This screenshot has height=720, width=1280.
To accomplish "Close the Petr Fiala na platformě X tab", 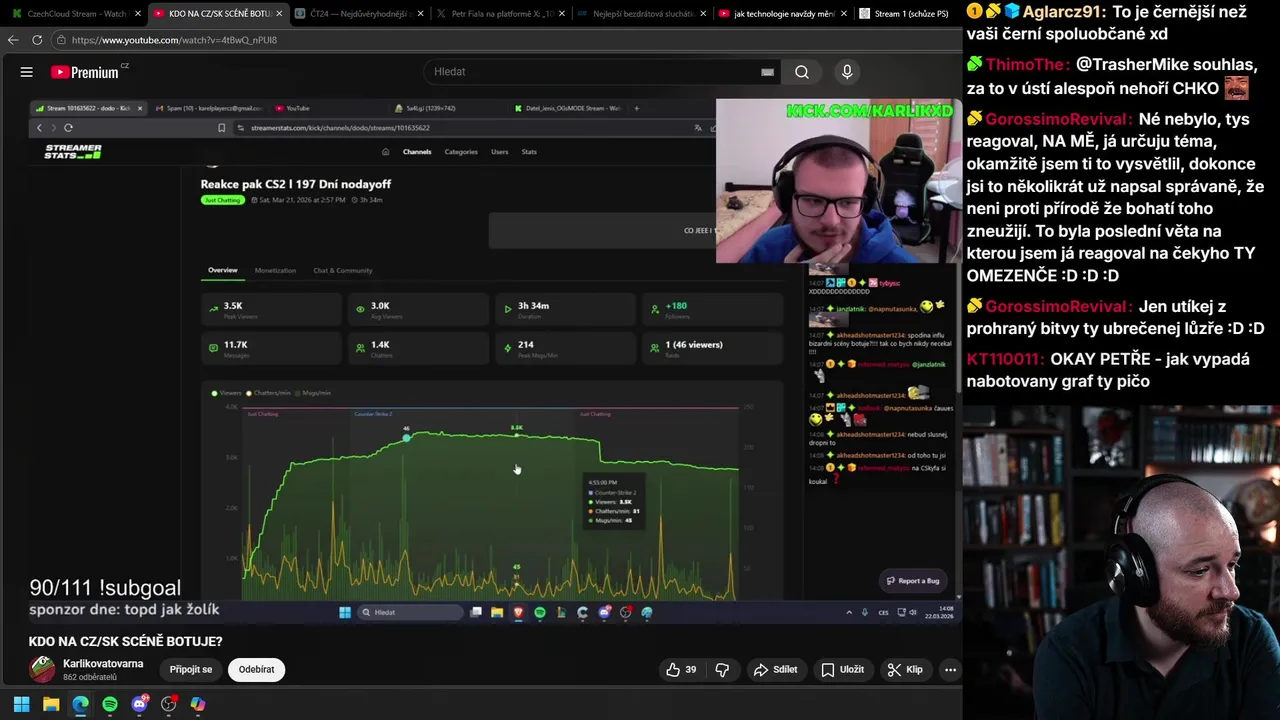I will [x=562, y=14].
